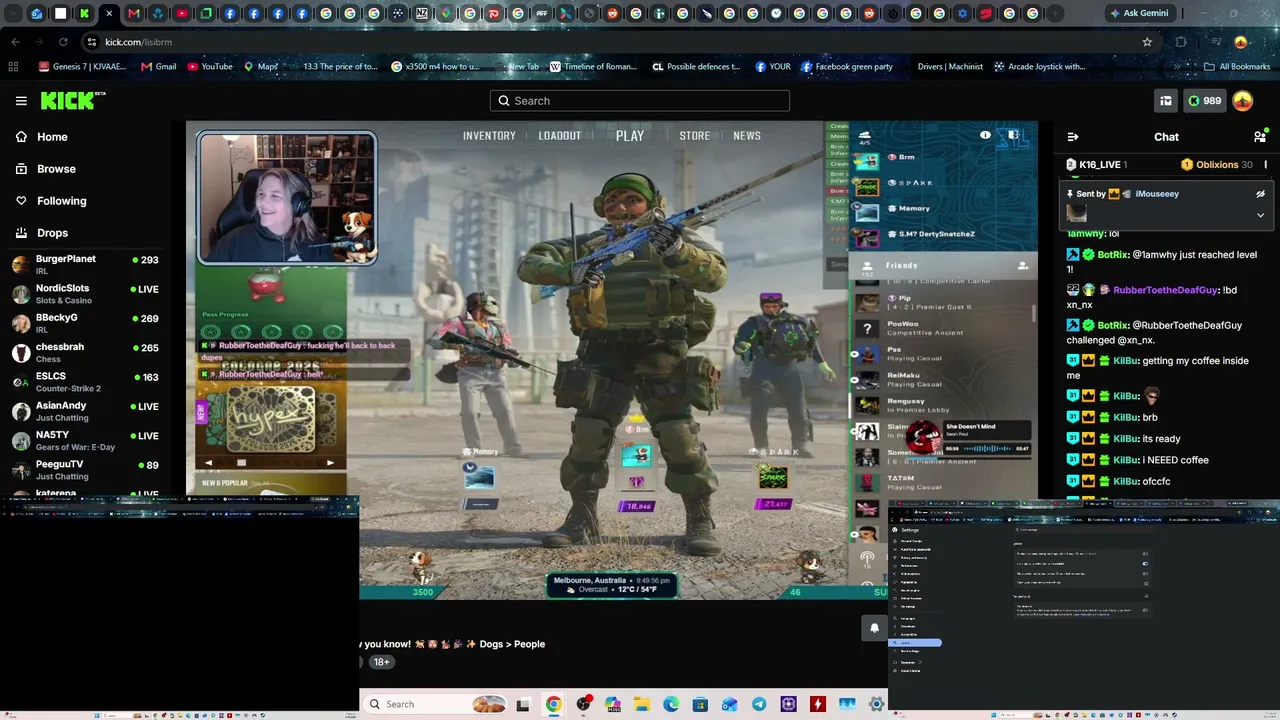The height and width of the screenshot is (720, 1280).
Task: Click the browser back arrow
Action: click(x=15, y=42)
